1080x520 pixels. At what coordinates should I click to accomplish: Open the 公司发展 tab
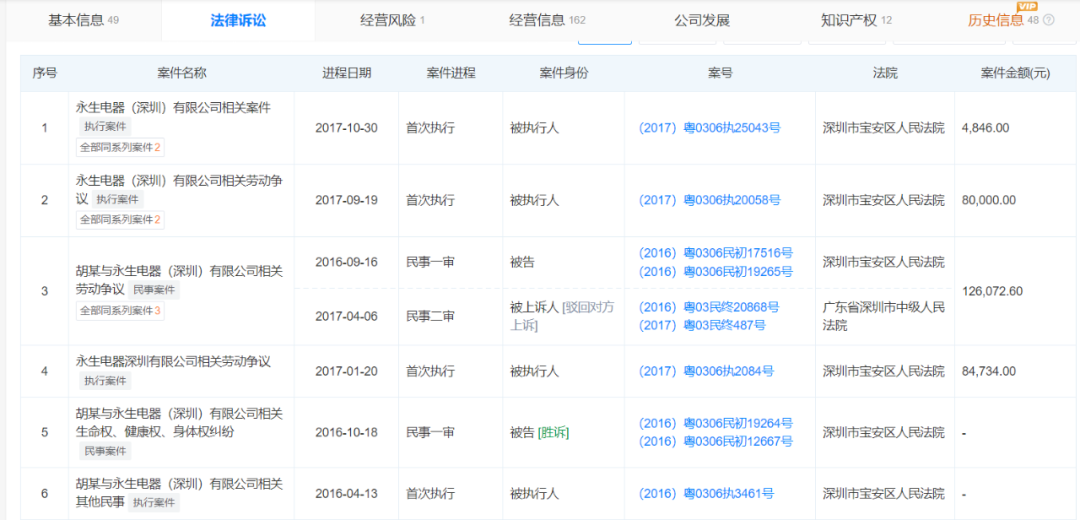tap(701, 20)
